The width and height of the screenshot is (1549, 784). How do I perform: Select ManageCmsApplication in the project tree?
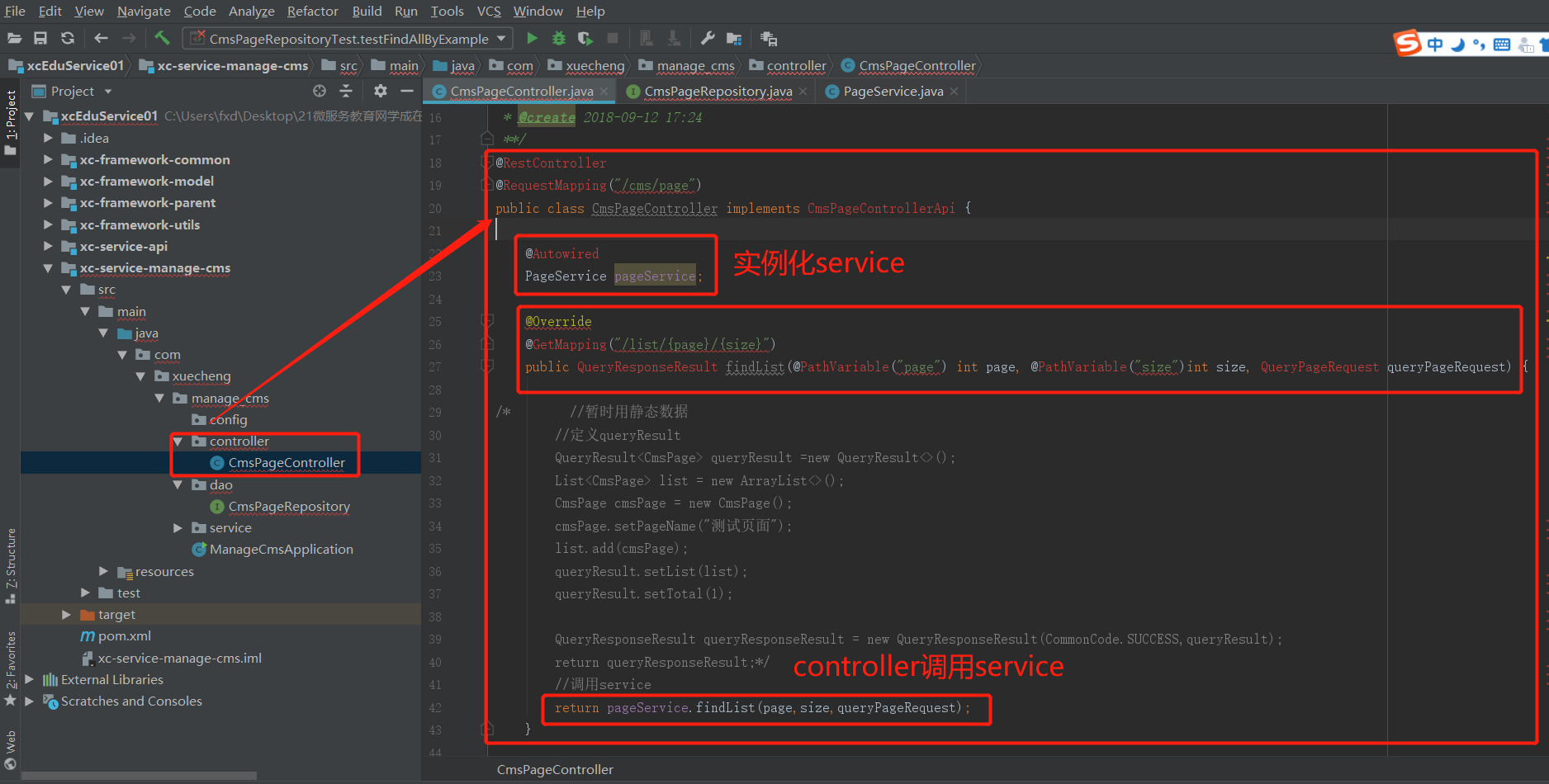(x=282, y=550)
